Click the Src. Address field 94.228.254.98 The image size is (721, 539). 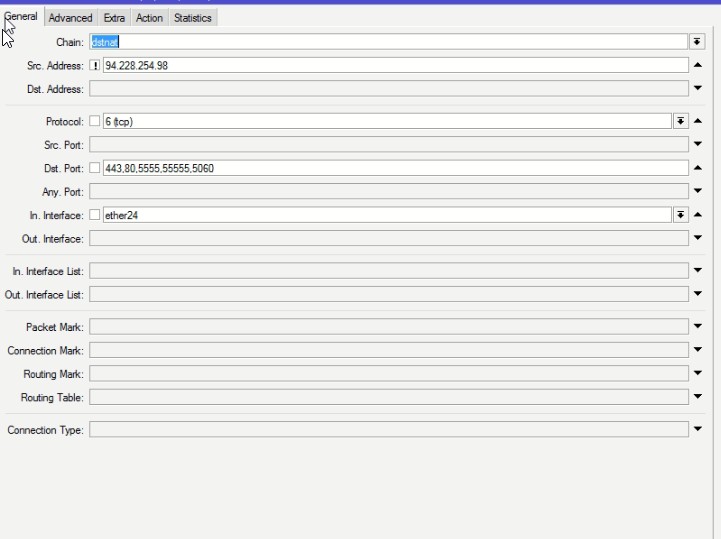[x=395, y=65]
